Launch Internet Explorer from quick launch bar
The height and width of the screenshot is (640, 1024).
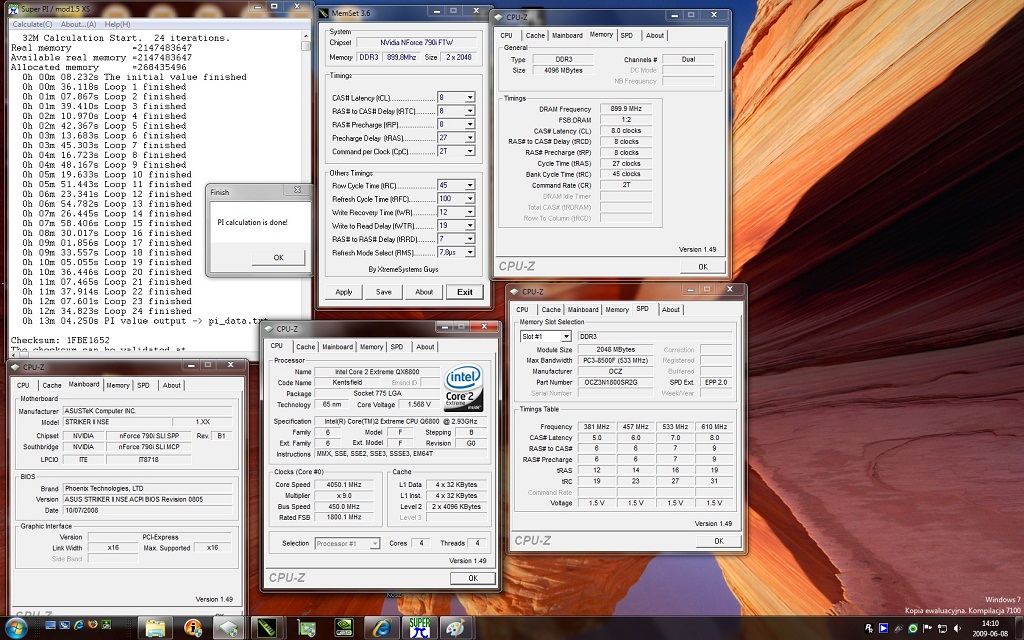[78, 625]
